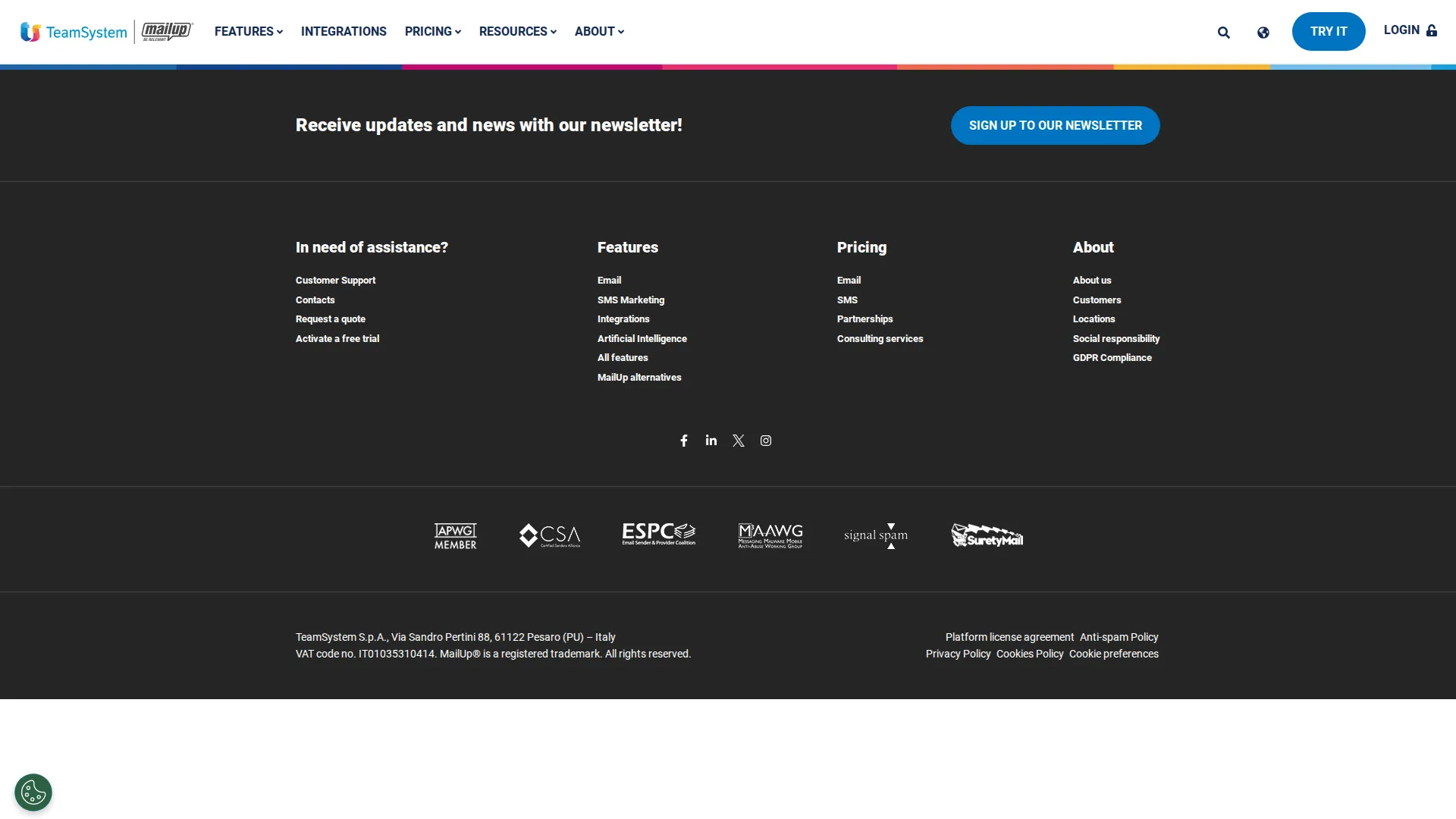
Task: Click the MailUp logo
Action: 166,31
